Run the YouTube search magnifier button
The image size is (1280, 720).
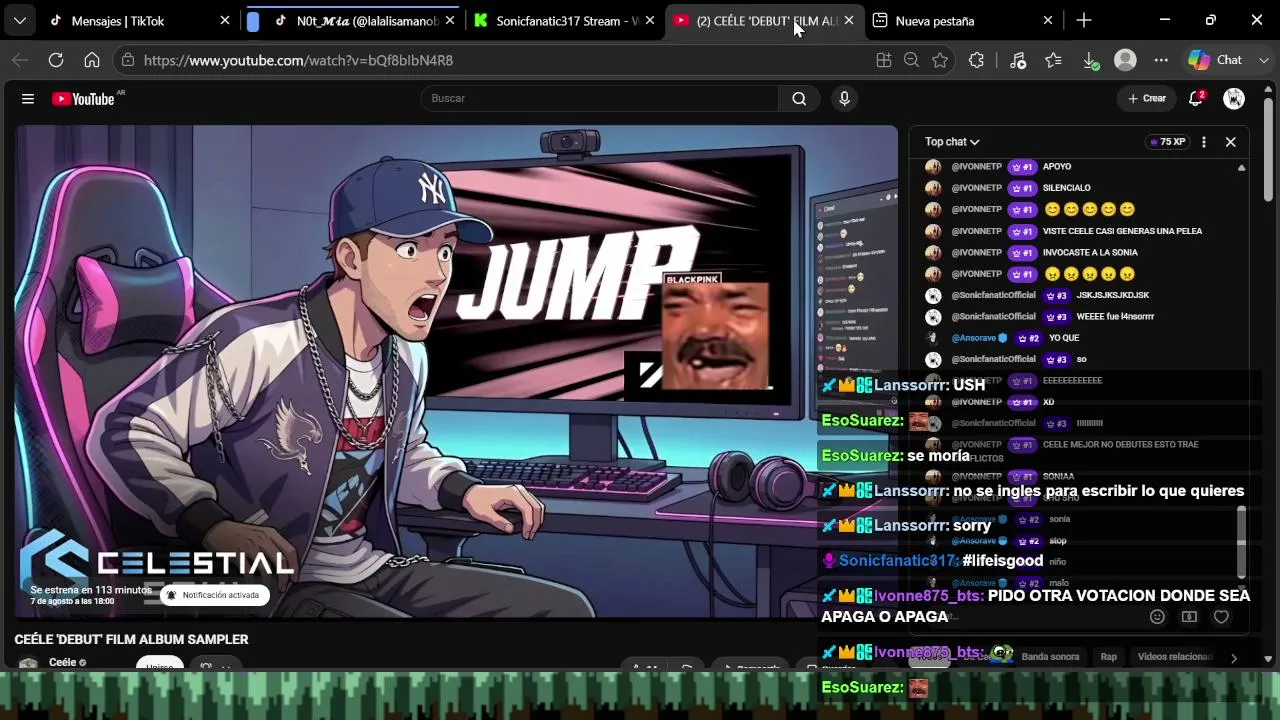point(799,98)
